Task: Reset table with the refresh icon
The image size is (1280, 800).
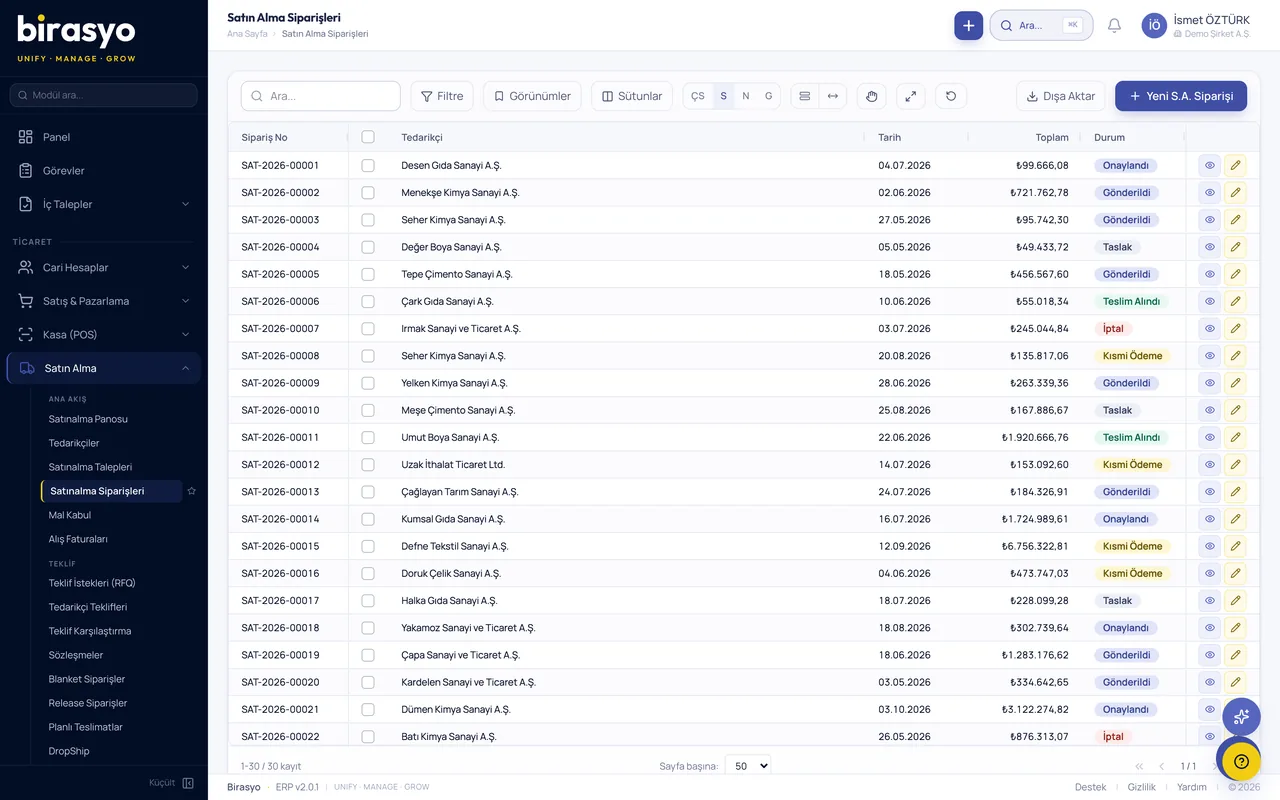Action: click(x=951, y=96)
